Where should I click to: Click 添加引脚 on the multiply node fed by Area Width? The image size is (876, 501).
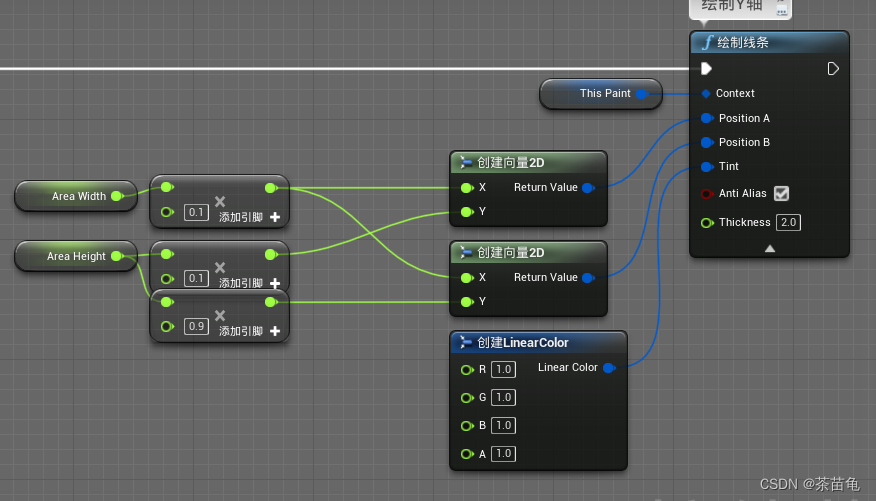click(249, 217)
